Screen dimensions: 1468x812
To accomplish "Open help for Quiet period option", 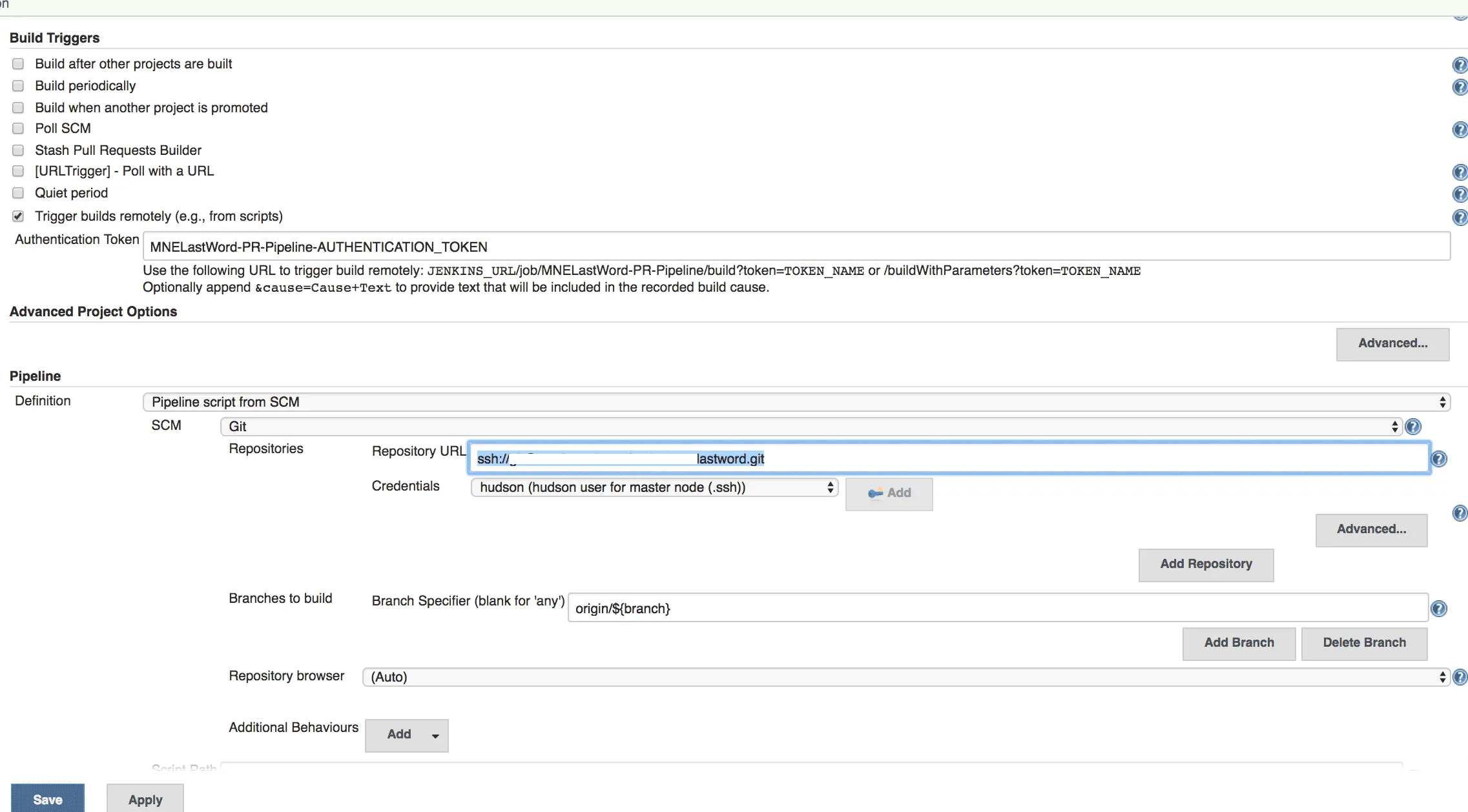I will coord(1459,194).
